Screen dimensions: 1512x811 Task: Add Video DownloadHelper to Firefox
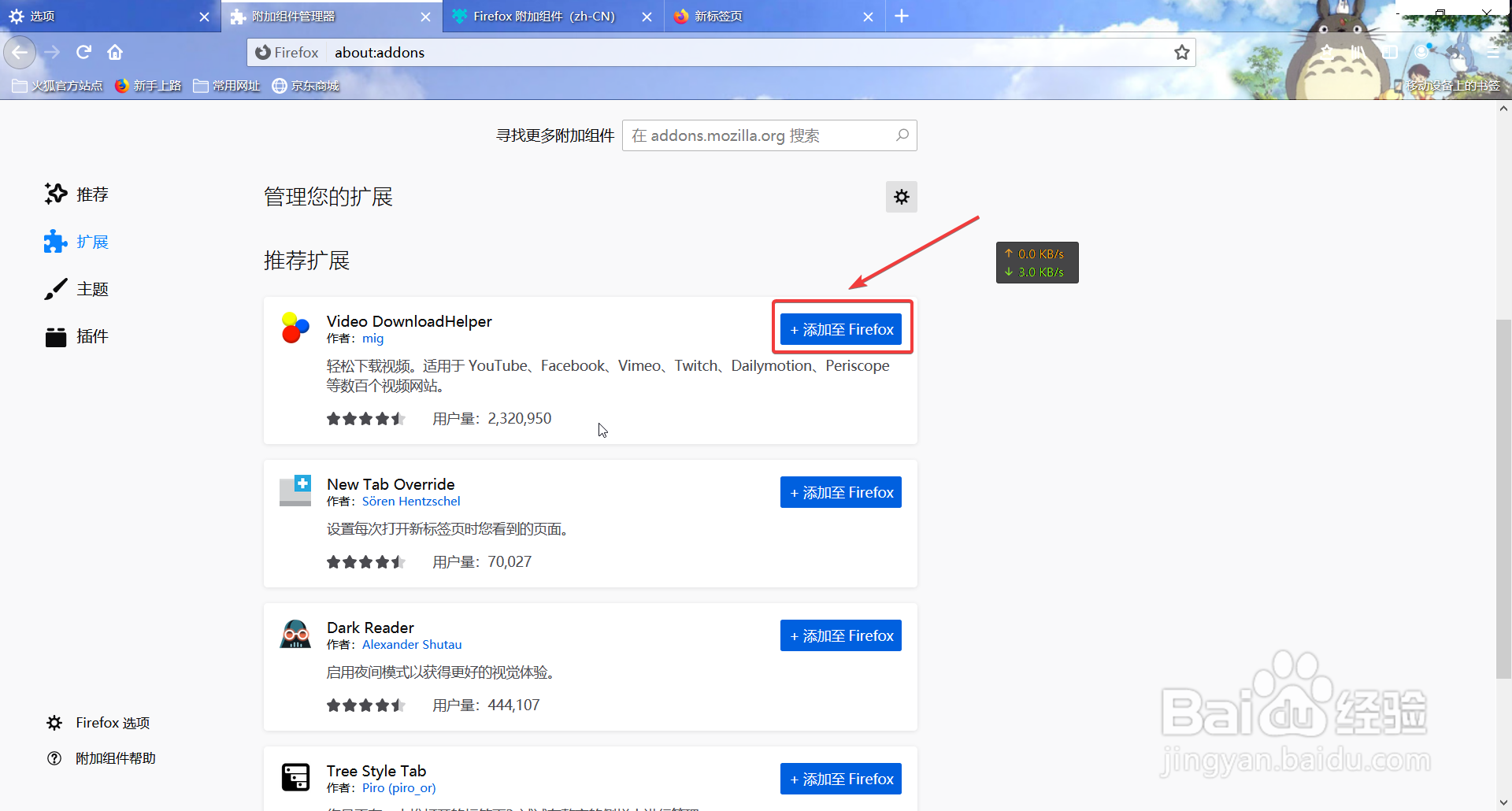841,328
